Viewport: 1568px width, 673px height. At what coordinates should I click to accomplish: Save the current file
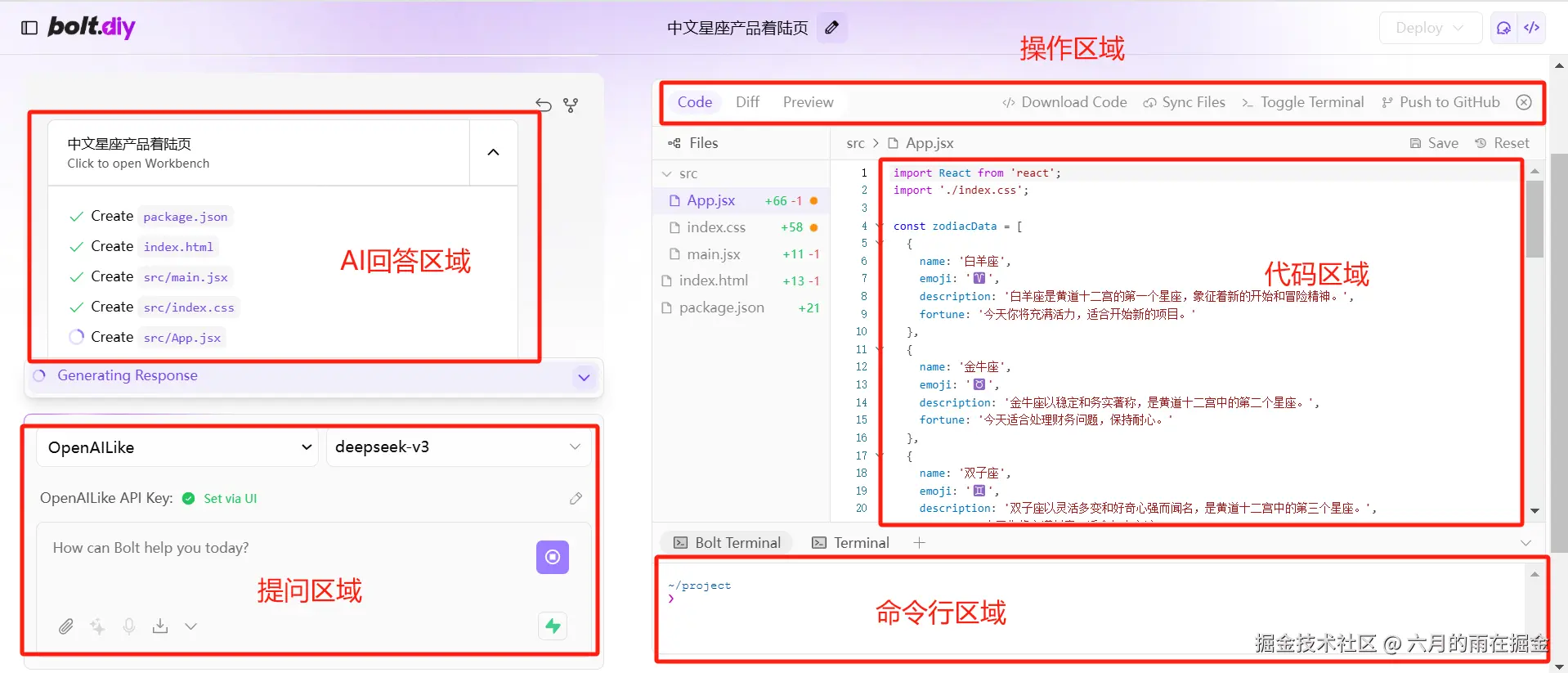1434,143
